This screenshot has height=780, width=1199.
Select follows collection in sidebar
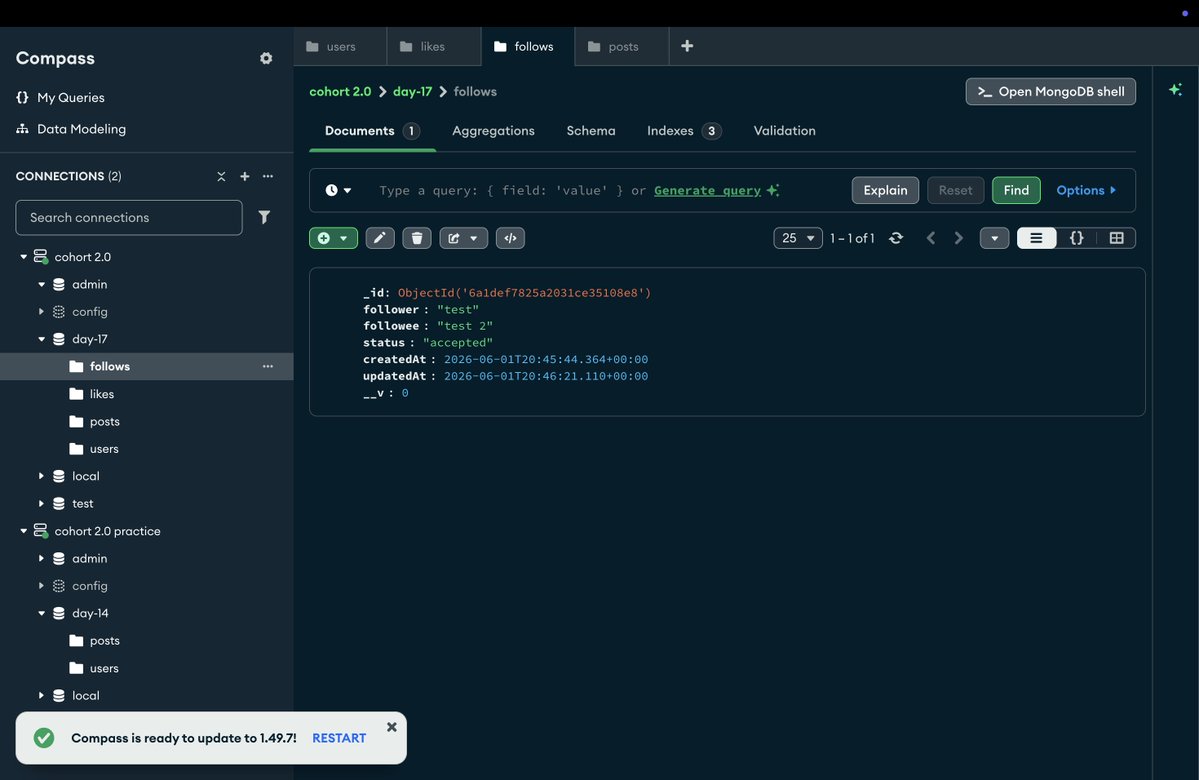click(147, 366)
